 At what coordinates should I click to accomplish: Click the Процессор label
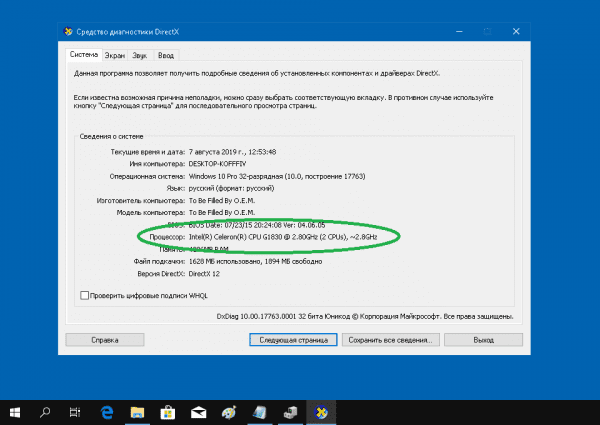click(167, 237)
